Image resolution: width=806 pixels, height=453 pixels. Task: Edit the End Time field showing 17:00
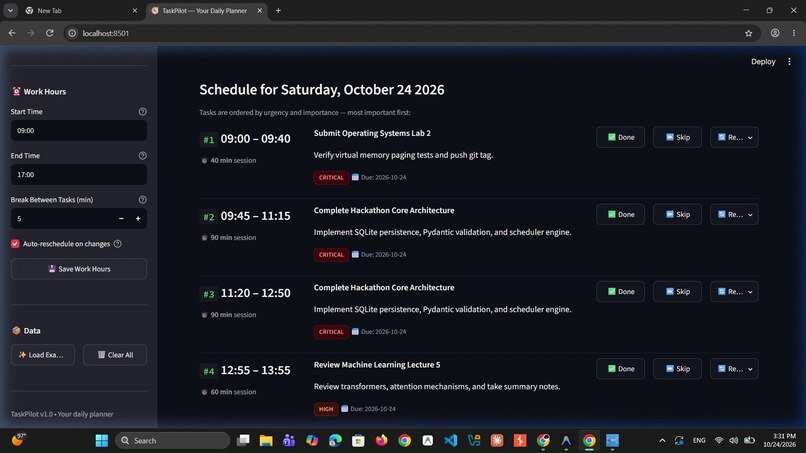click(x=79, y=175)
